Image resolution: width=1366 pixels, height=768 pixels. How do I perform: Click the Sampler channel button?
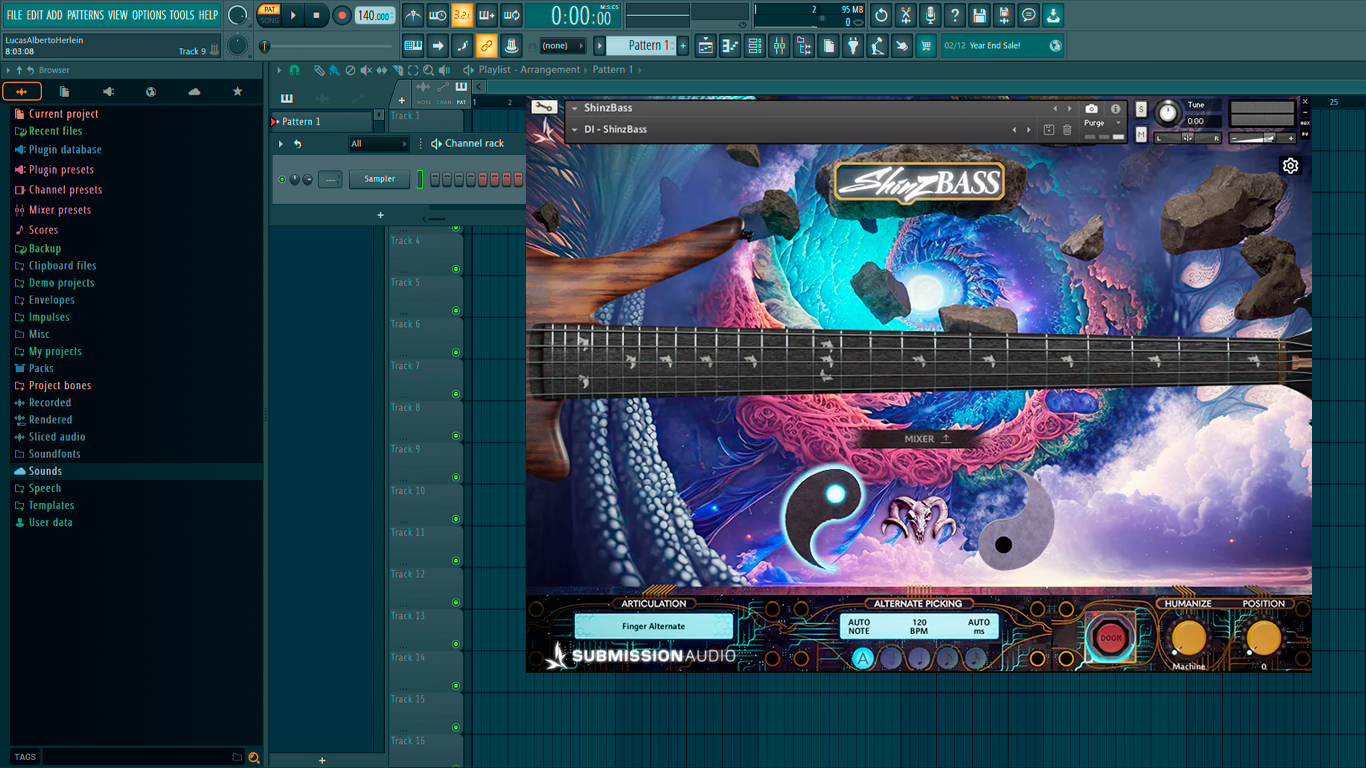(380, 179)
